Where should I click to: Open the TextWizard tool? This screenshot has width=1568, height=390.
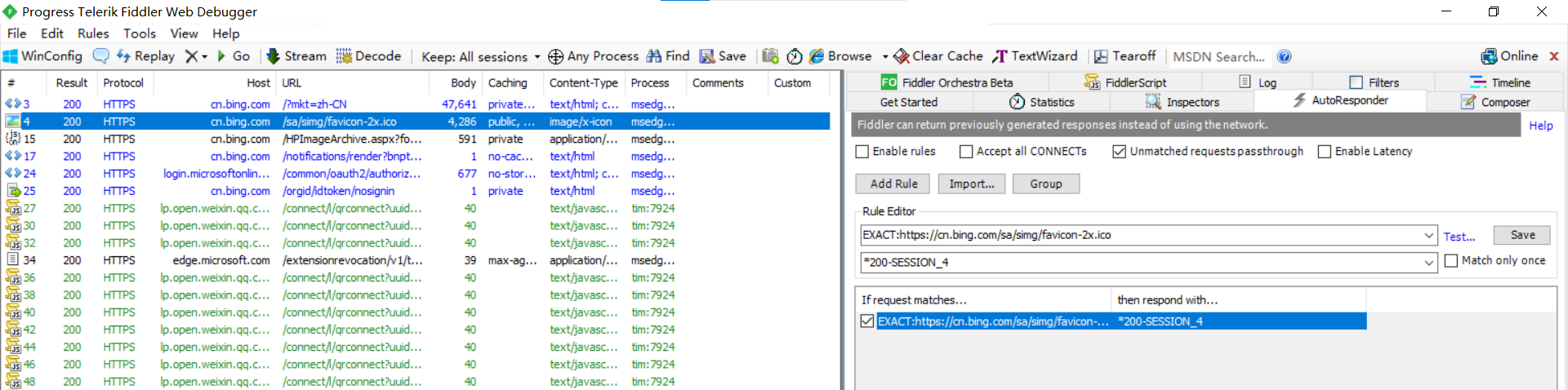(1035, 56)
